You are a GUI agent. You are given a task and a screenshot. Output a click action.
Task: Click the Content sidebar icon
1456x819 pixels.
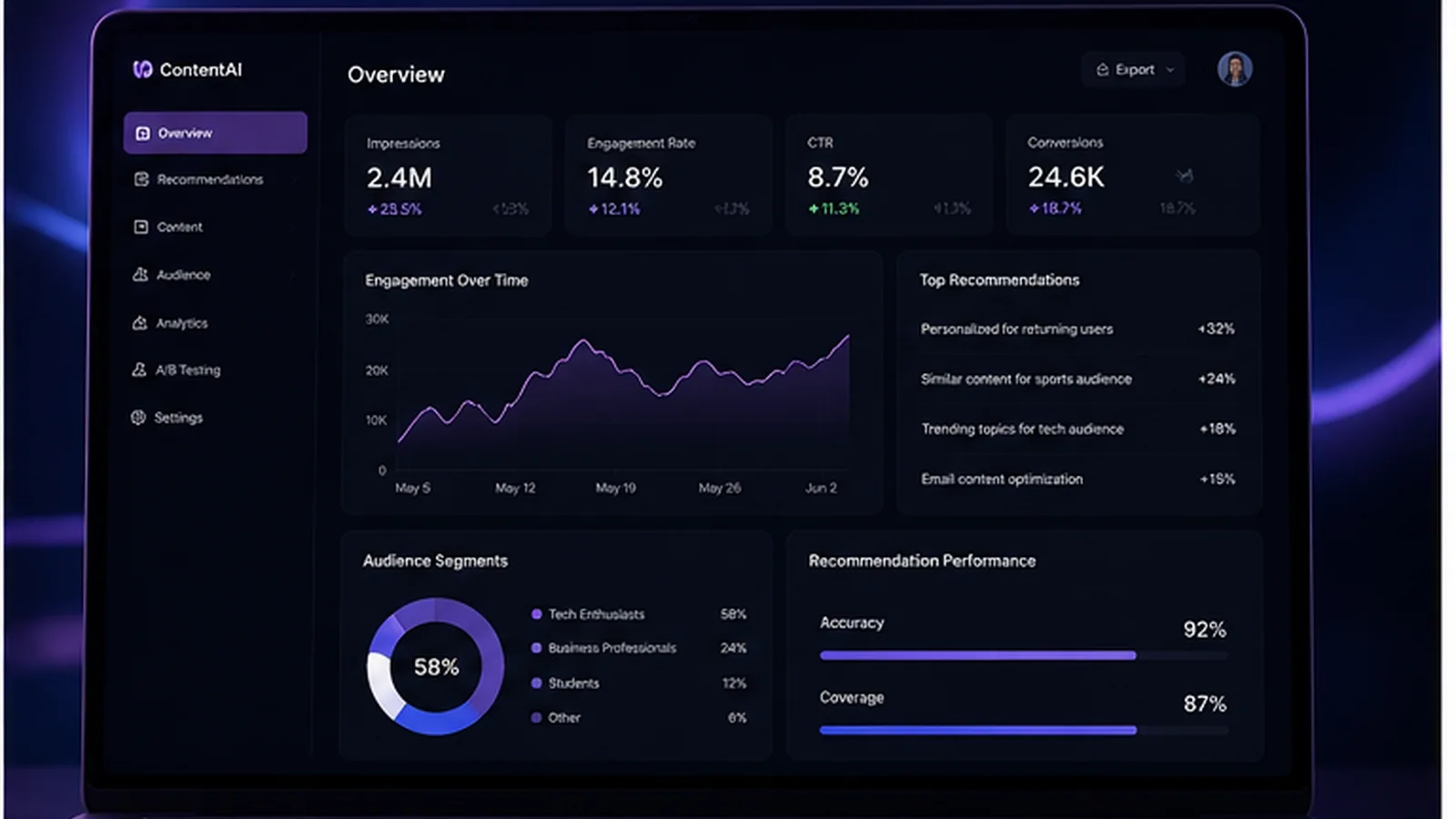(141, 227)
